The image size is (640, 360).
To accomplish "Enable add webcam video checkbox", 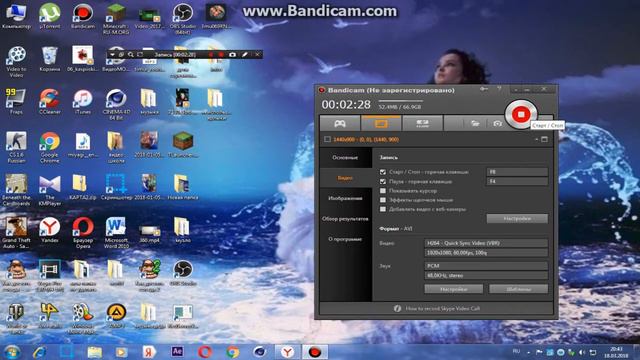I will (383, 209).
